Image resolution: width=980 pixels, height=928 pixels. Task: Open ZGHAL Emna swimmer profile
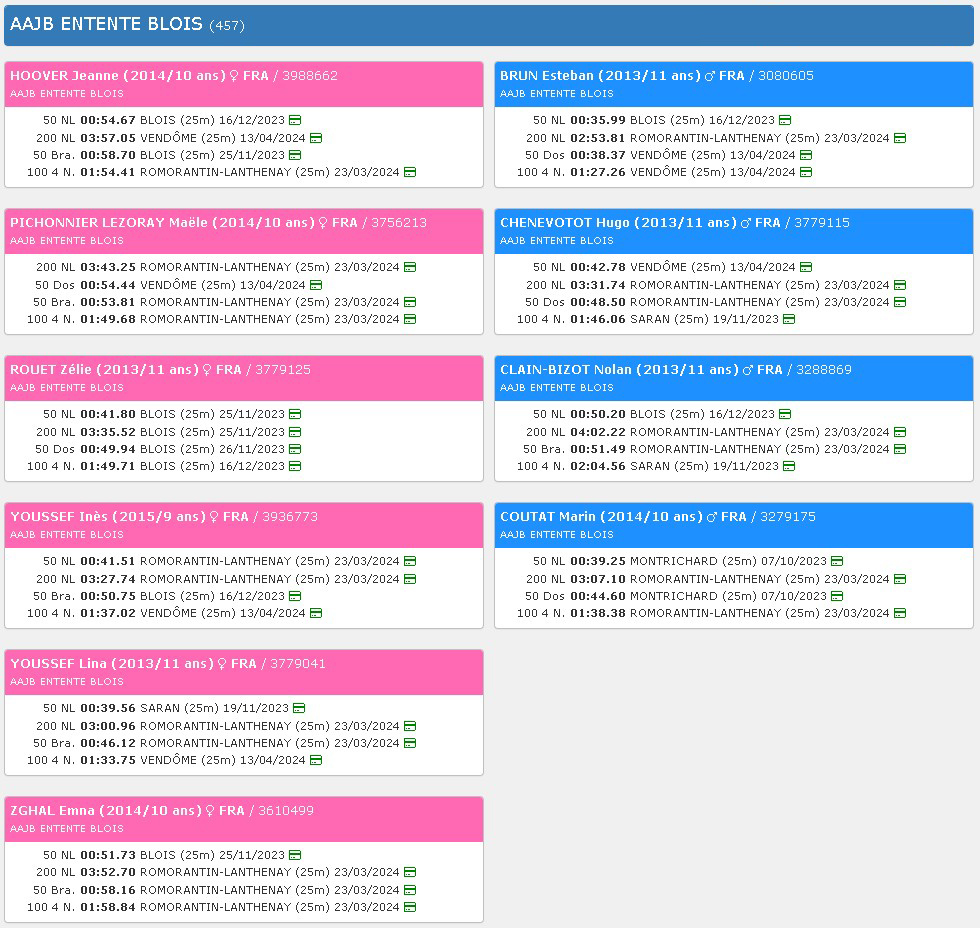point(106,810)
